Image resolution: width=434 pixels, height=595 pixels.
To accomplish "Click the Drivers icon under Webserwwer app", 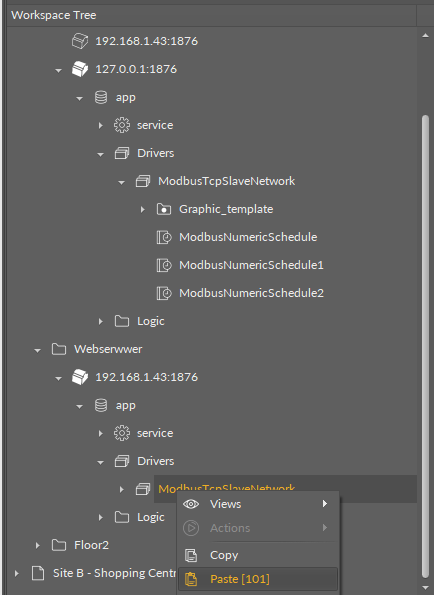I will point(122,461).
